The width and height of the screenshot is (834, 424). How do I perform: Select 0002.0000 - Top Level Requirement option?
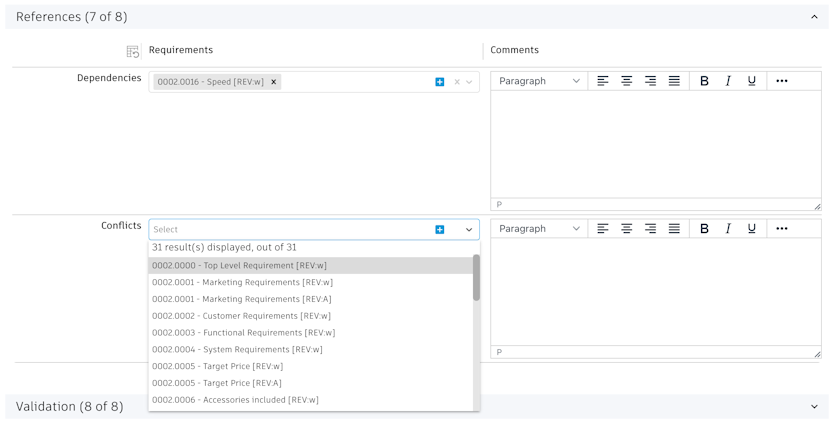(239, 266)
